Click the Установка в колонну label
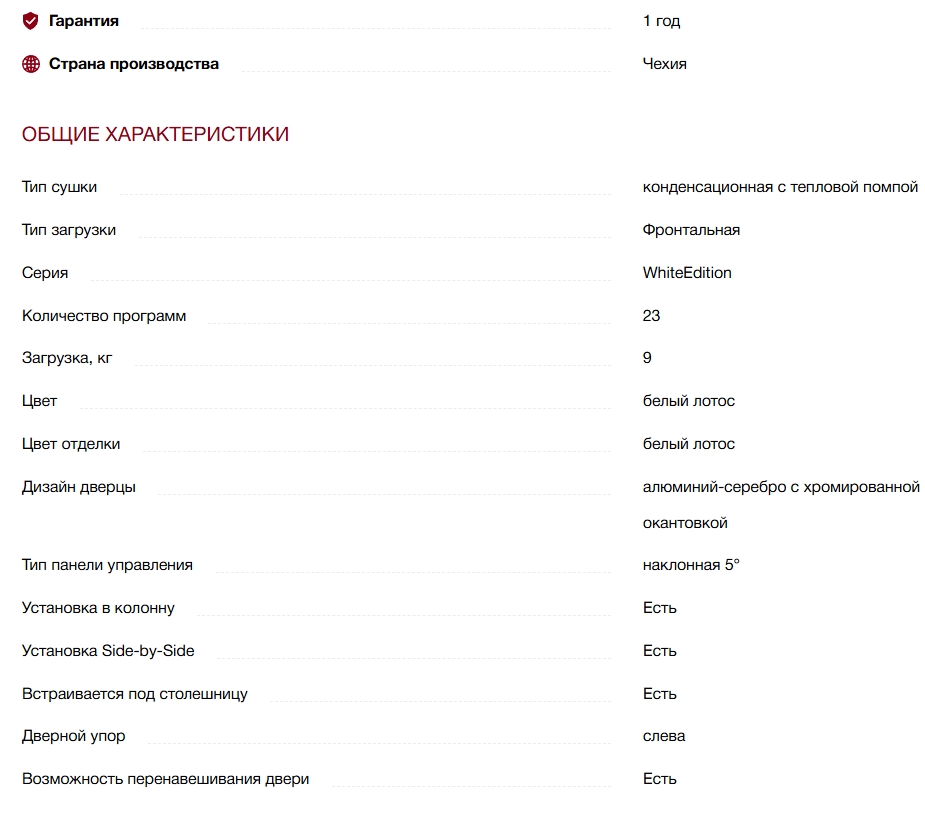The height and width of the screenshot is (823, 925). point(98,608)
